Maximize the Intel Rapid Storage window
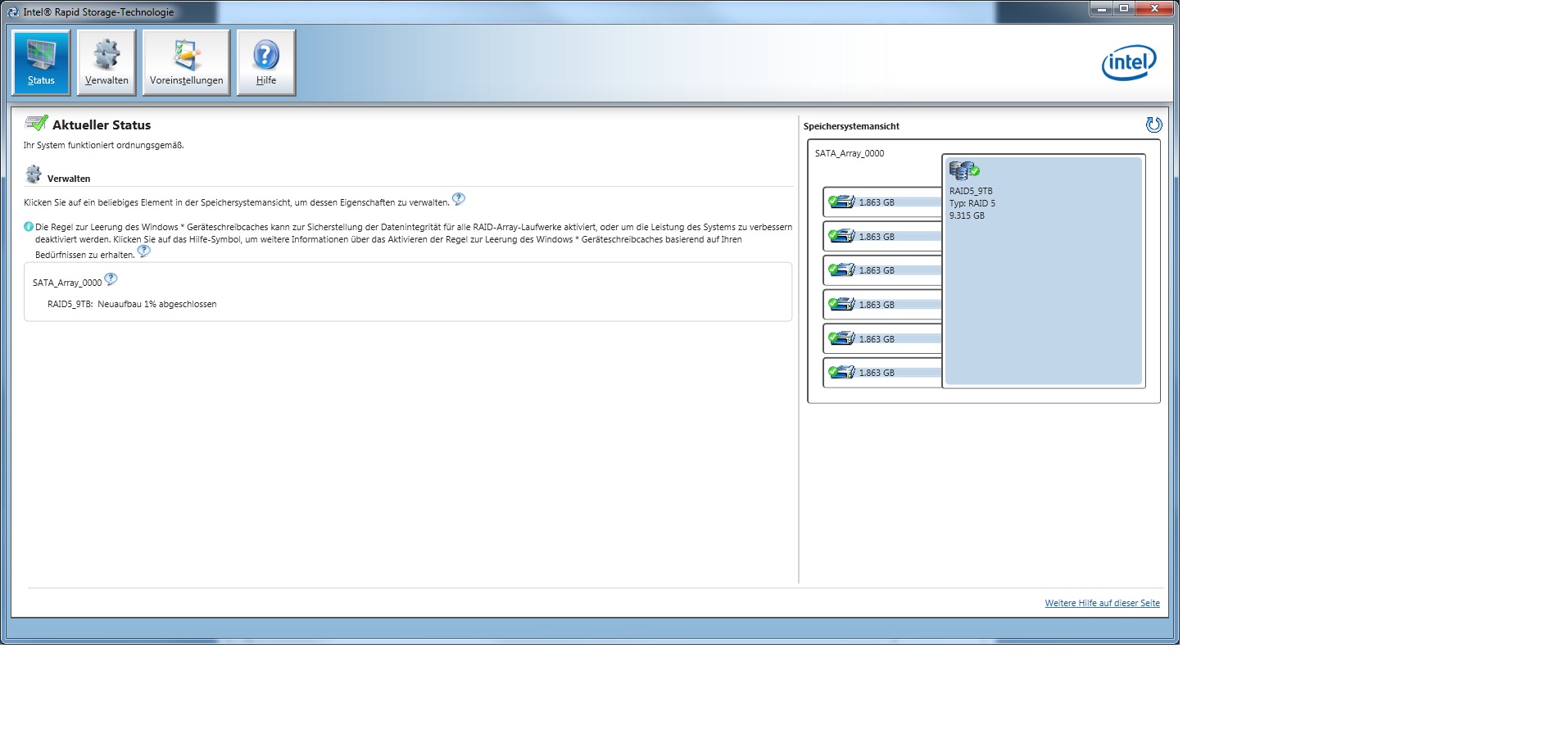The image size is (1568, 752). 1124,9
